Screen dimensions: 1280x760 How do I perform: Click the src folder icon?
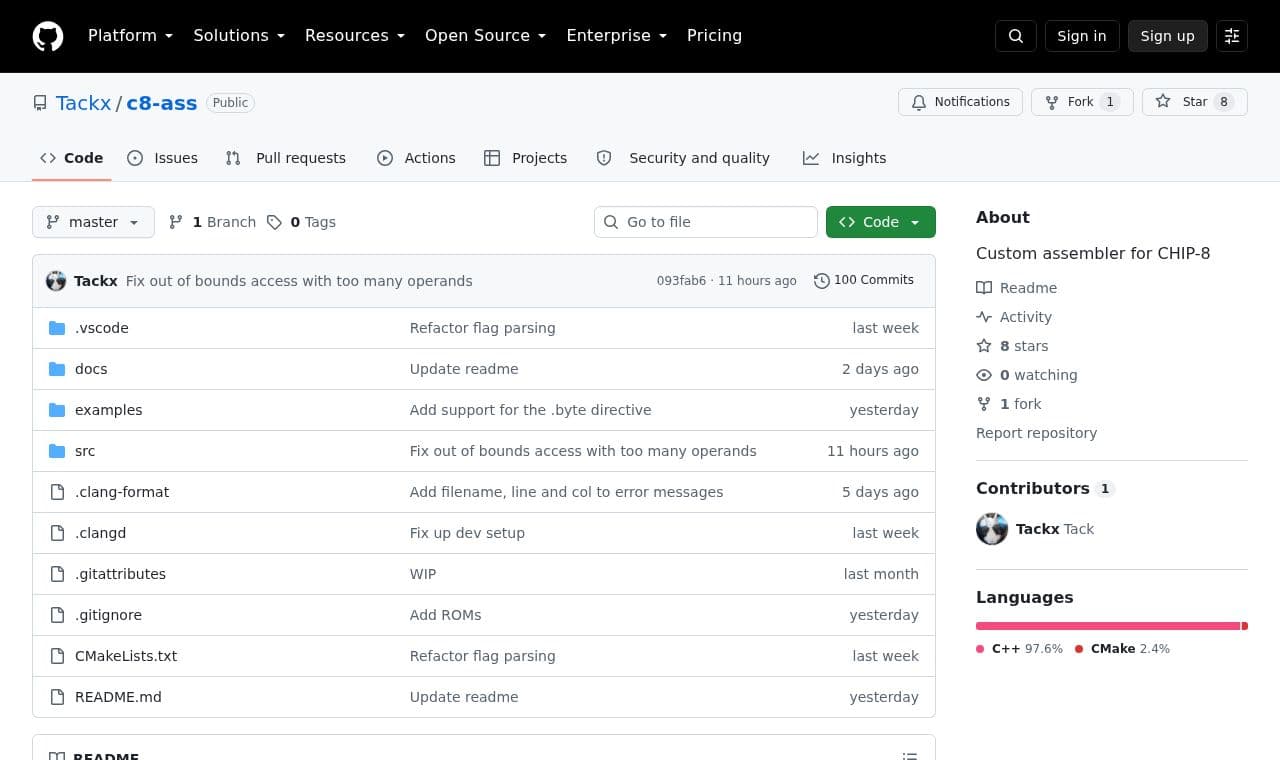[57, 451]
